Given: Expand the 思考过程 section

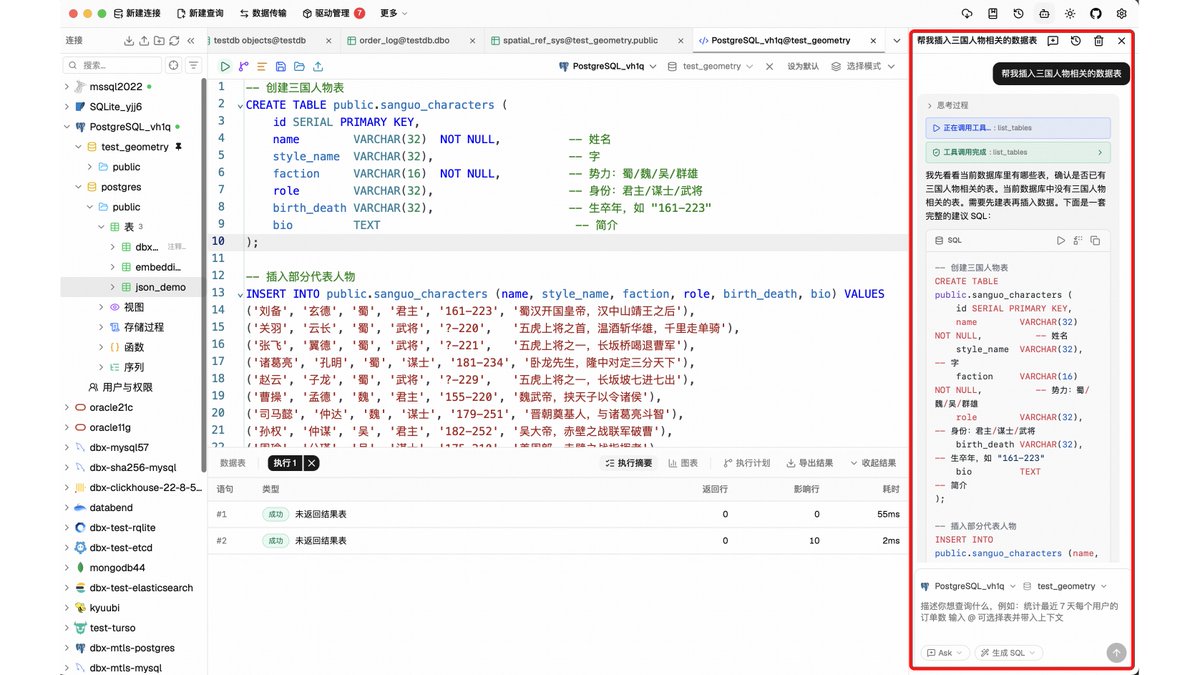Looking at the screenshot, I should point(947,105).
